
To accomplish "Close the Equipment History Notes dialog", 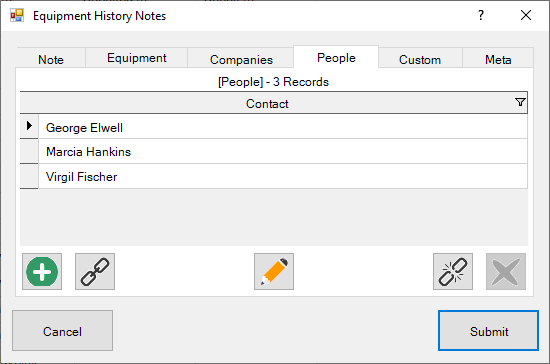I will pyautogui.click(x=526, y=15).
